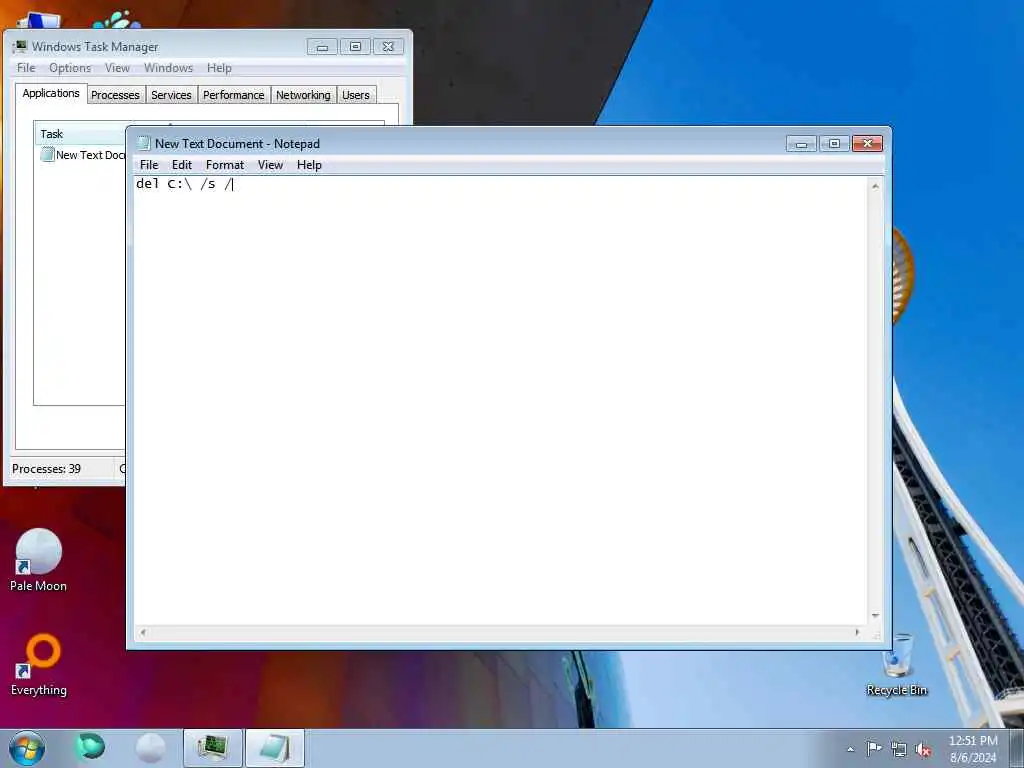The height and width of the screenshot is (768, 1024).
Task: Open Task Manager's Windows menu
Action: [x=168, y=68]
